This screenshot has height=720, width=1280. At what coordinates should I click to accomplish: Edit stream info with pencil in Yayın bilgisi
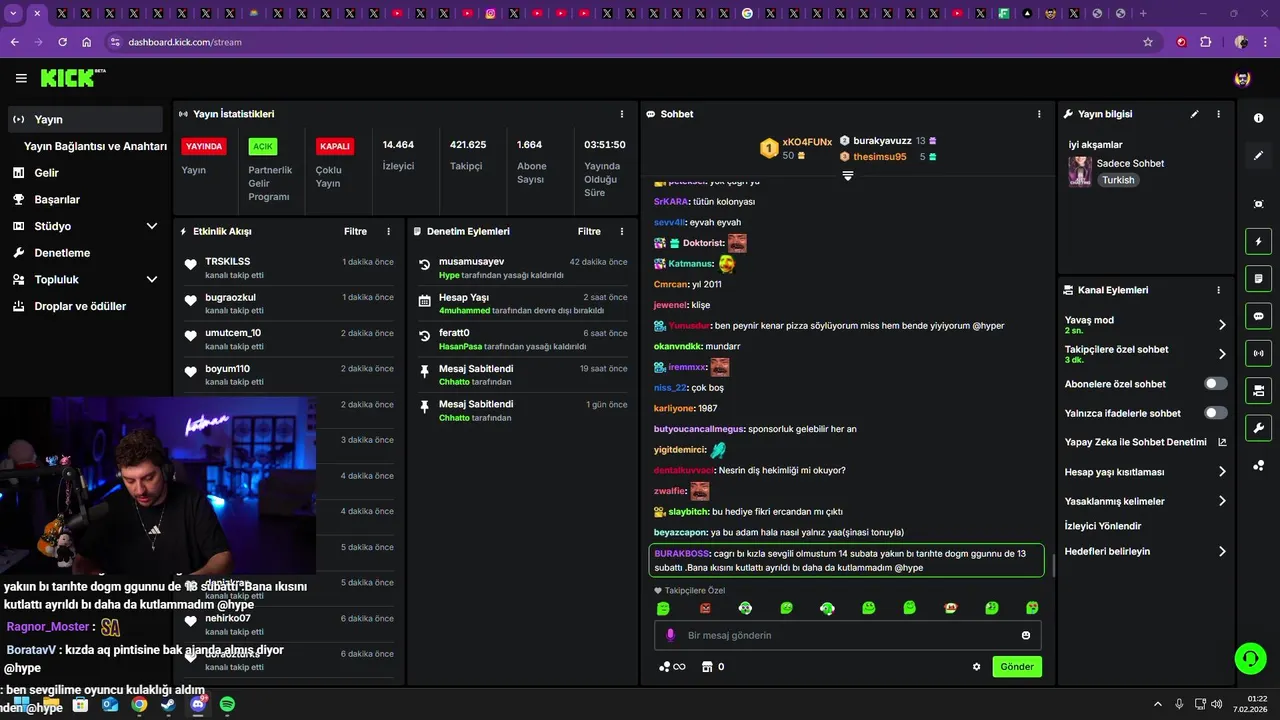pyautogui.click(x=1194, y=114)
